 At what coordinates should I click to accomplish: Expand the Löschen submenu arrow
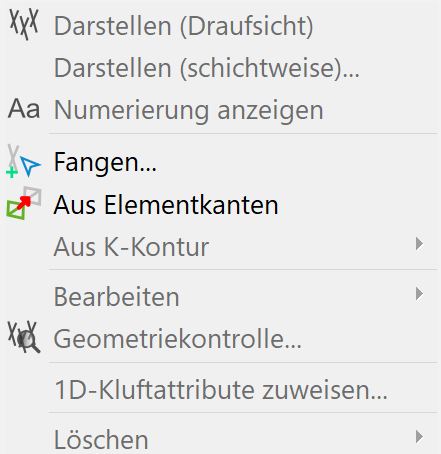click(419, 437)
